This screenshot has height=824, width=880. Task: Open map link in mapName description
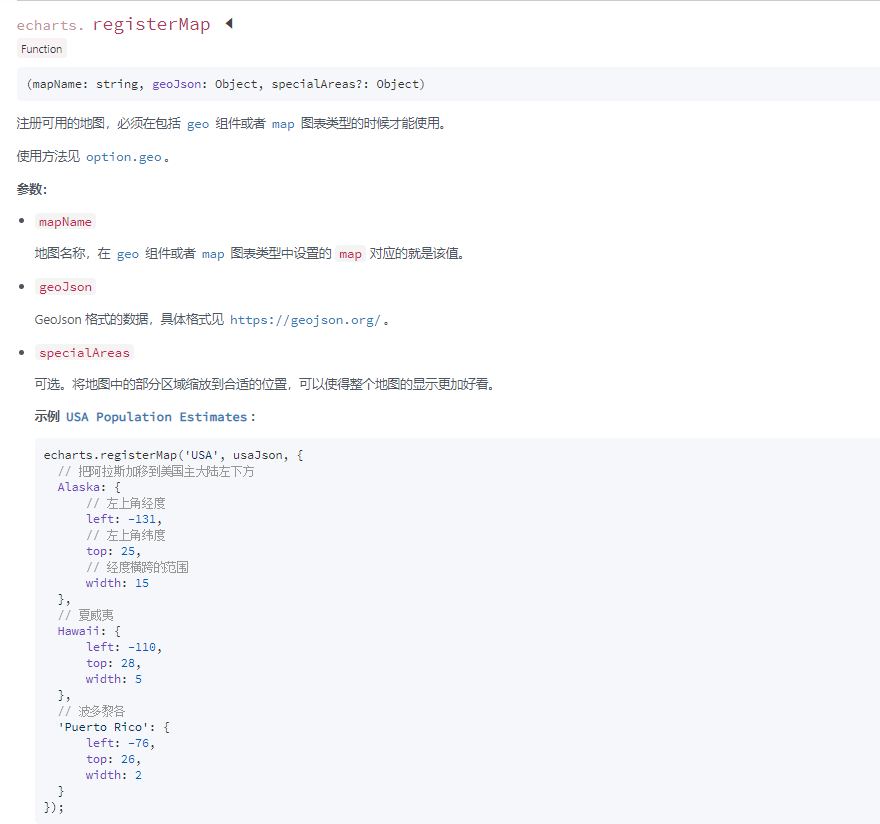213,254
